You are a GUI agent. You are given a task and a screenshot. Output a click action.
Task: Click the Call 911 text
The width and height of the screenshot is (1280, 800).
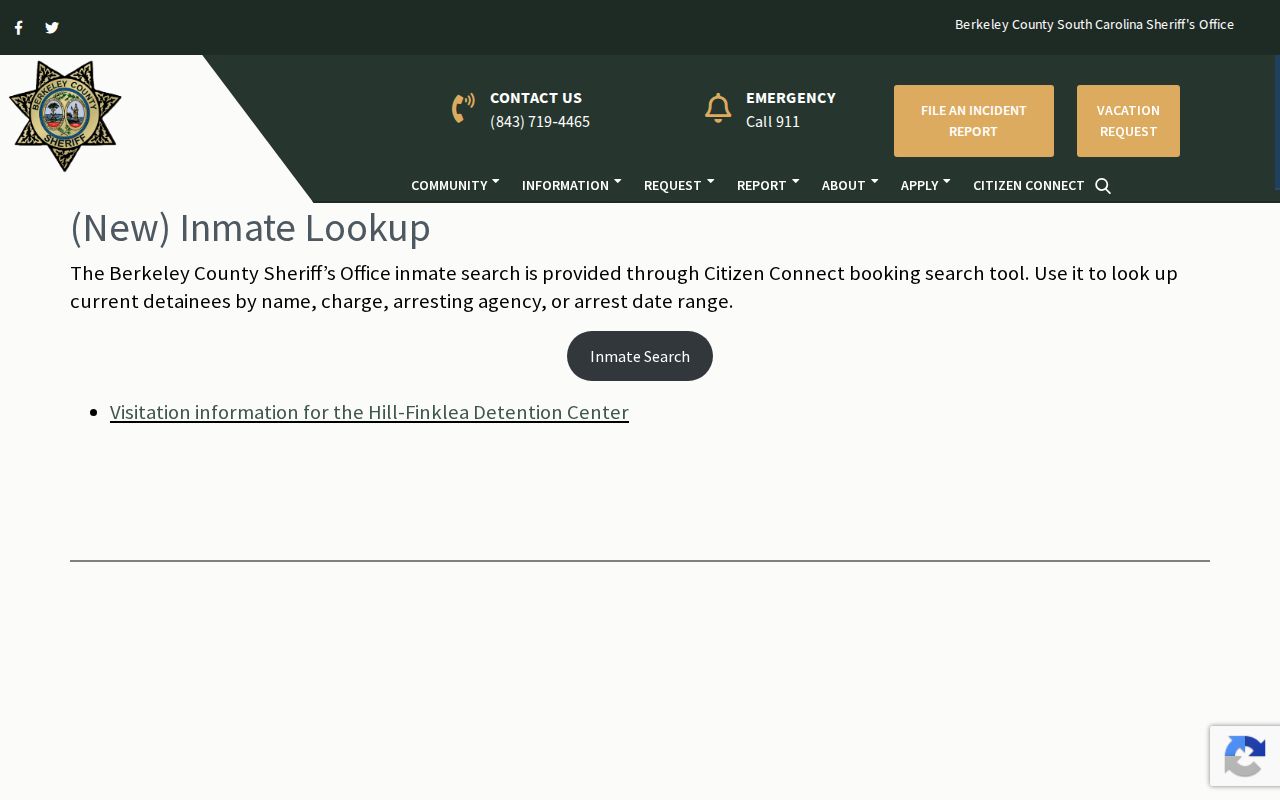(x=773, y=122)
